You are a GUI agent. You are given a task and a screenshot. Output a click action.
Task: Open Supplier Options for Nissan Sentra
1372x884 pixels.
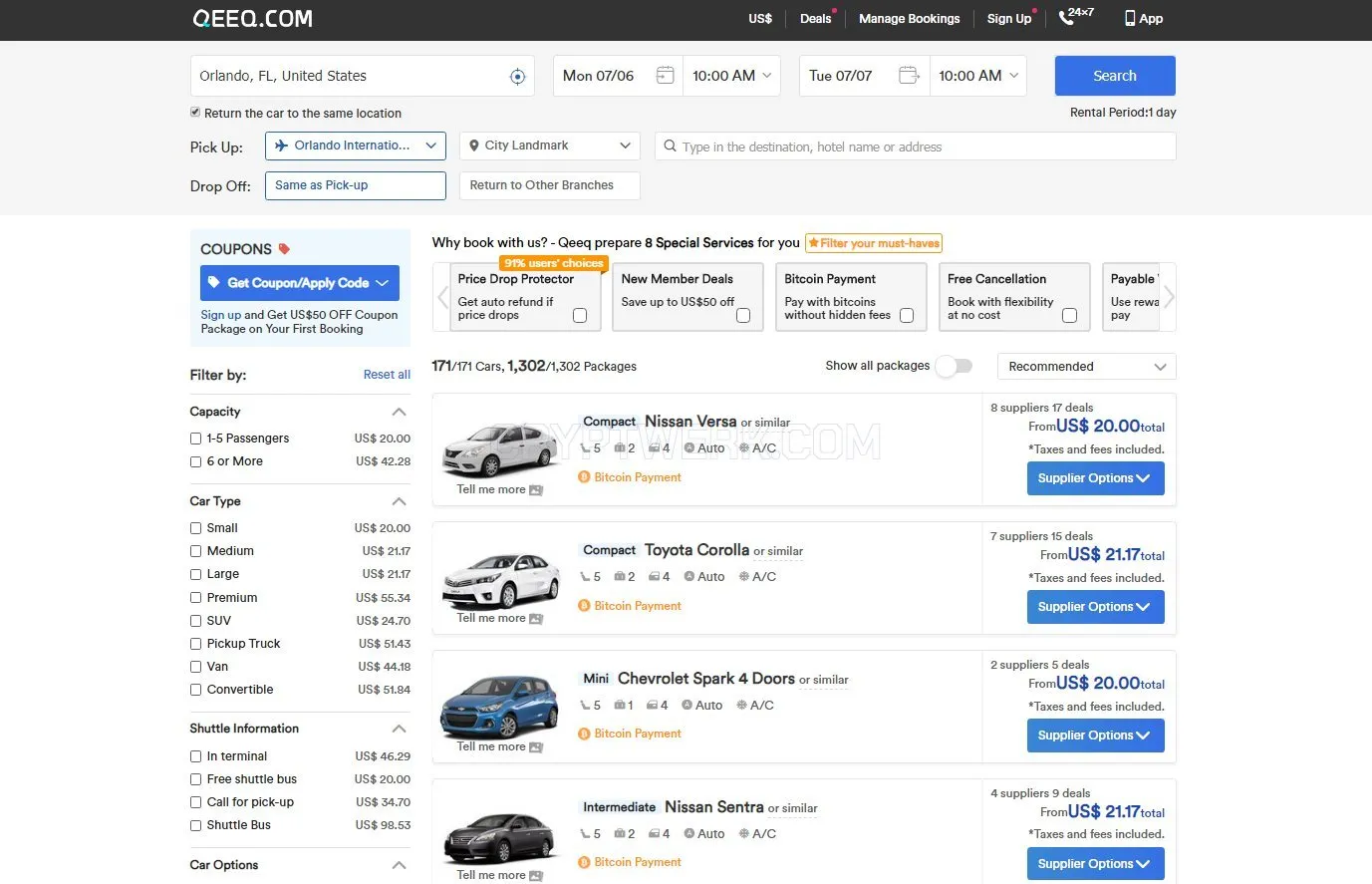click(x=1095, y=864)
